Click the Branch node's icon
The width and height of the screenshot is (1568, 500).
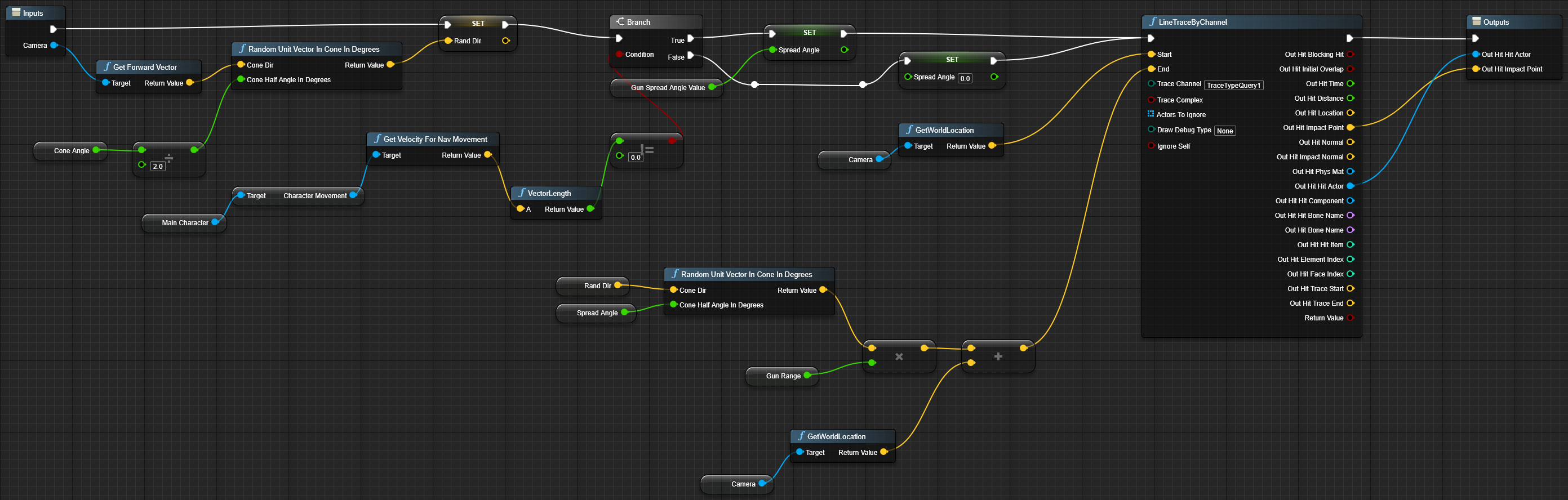620,22
